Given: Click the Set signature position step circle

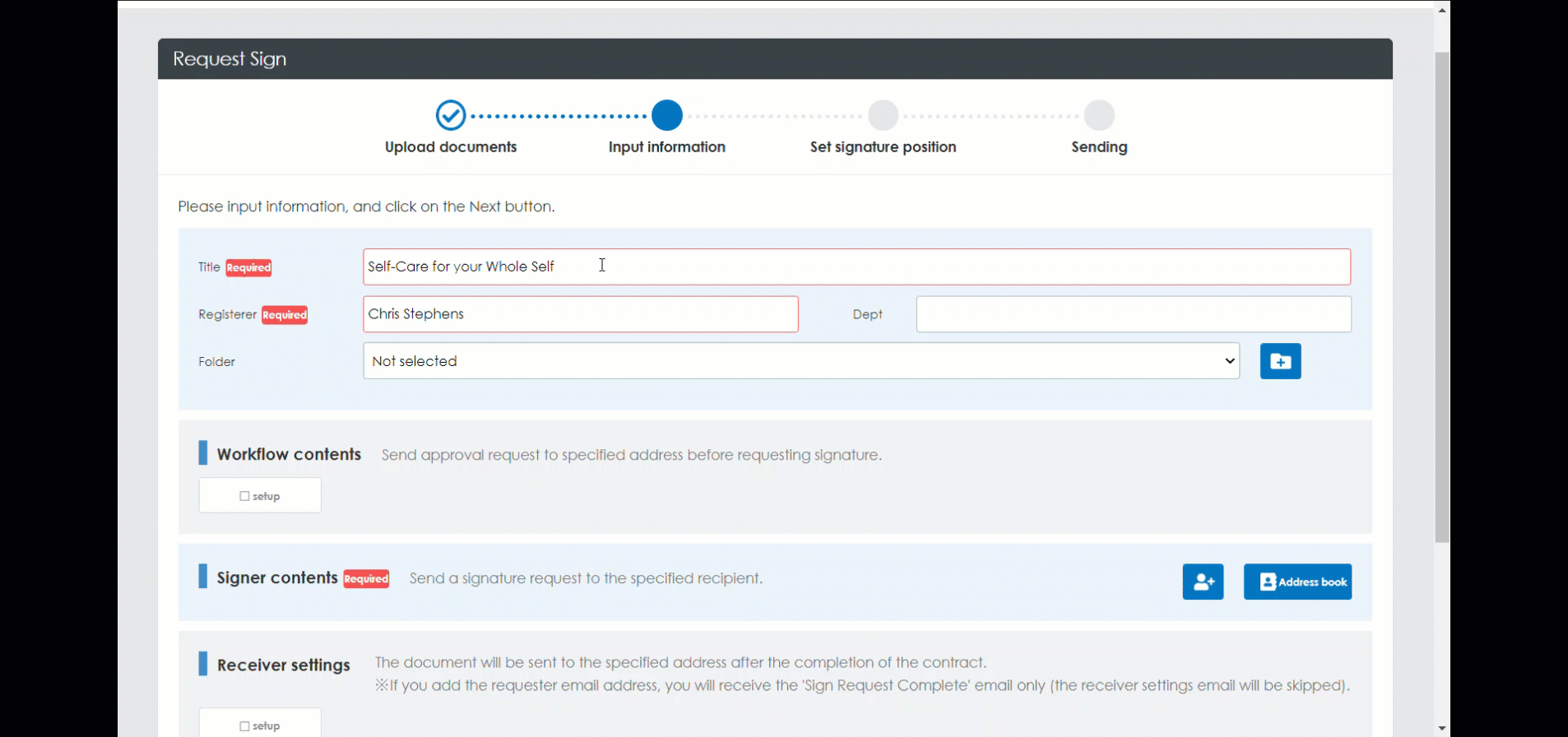Looking at the screenshot, I should click(x=884, y=116).
